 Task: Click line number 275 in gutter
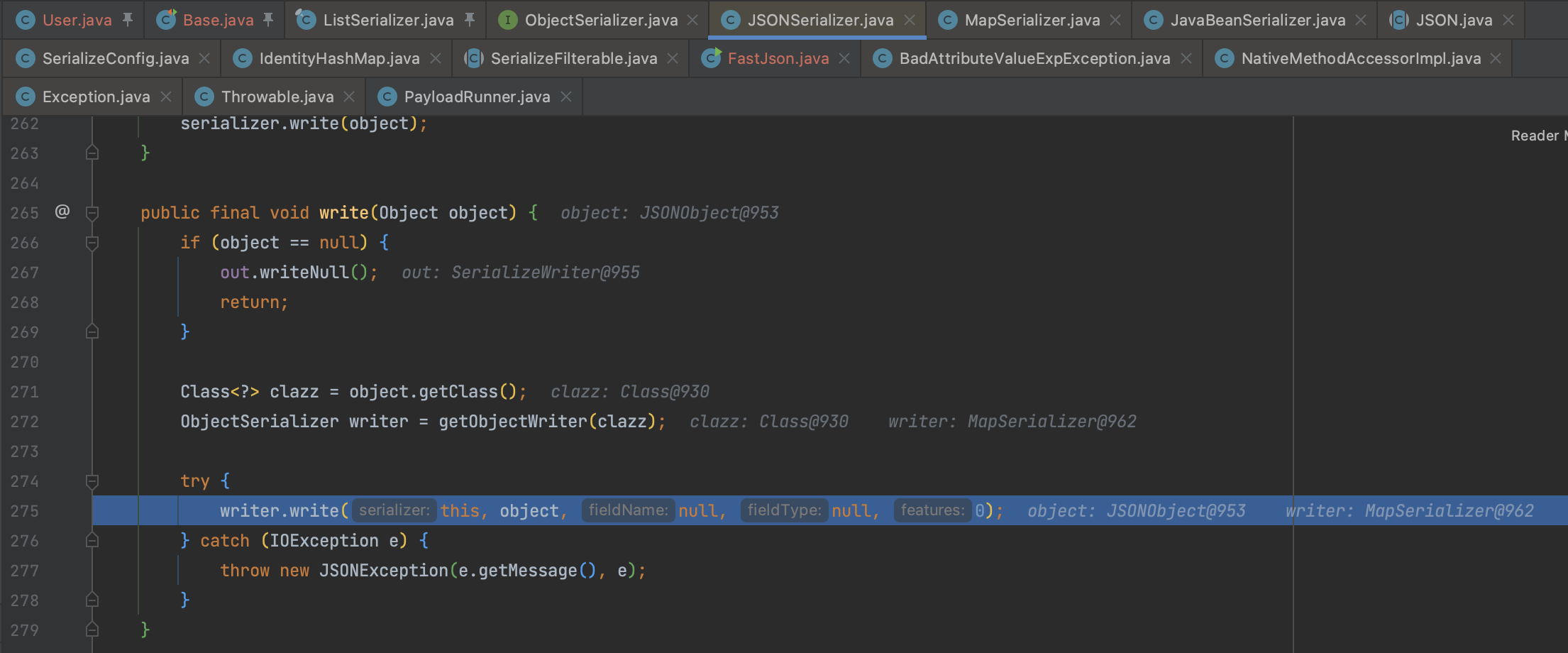tap(25, 511)
